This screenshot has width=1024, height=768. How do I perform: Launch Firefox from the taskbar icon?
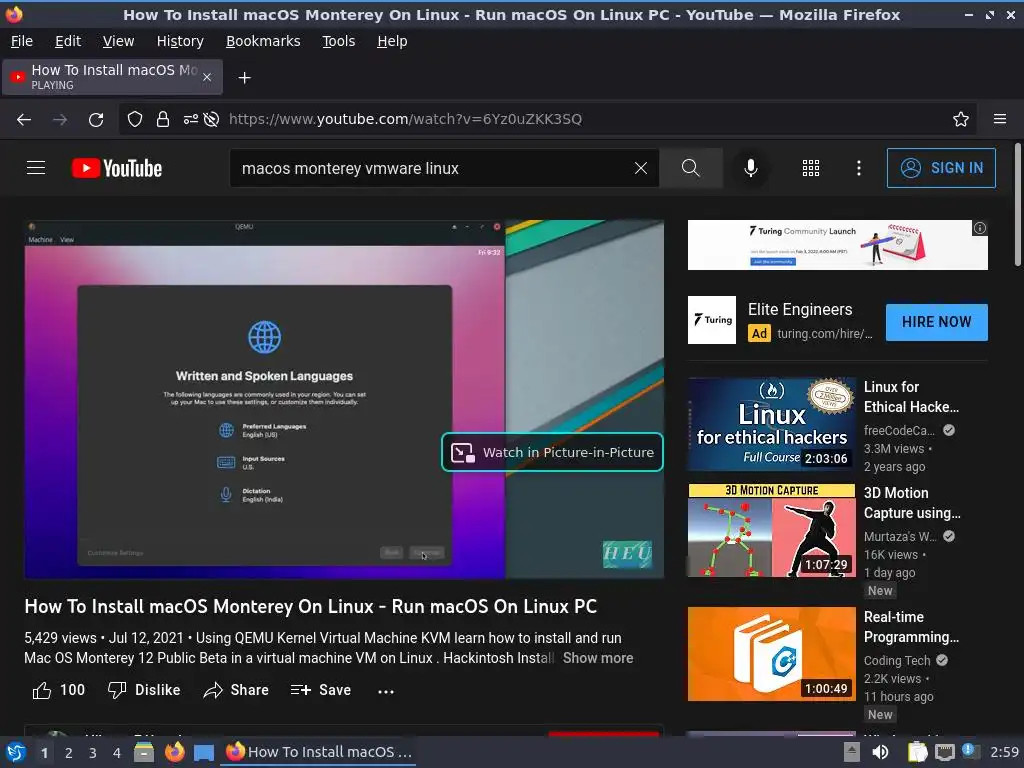click(174, 752)
